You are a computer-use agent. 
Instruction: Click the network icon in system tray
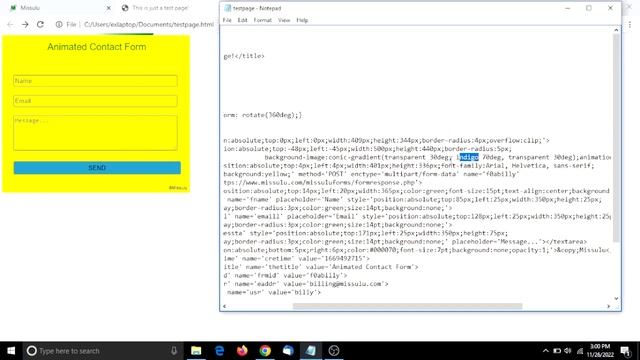coord(580,351)
